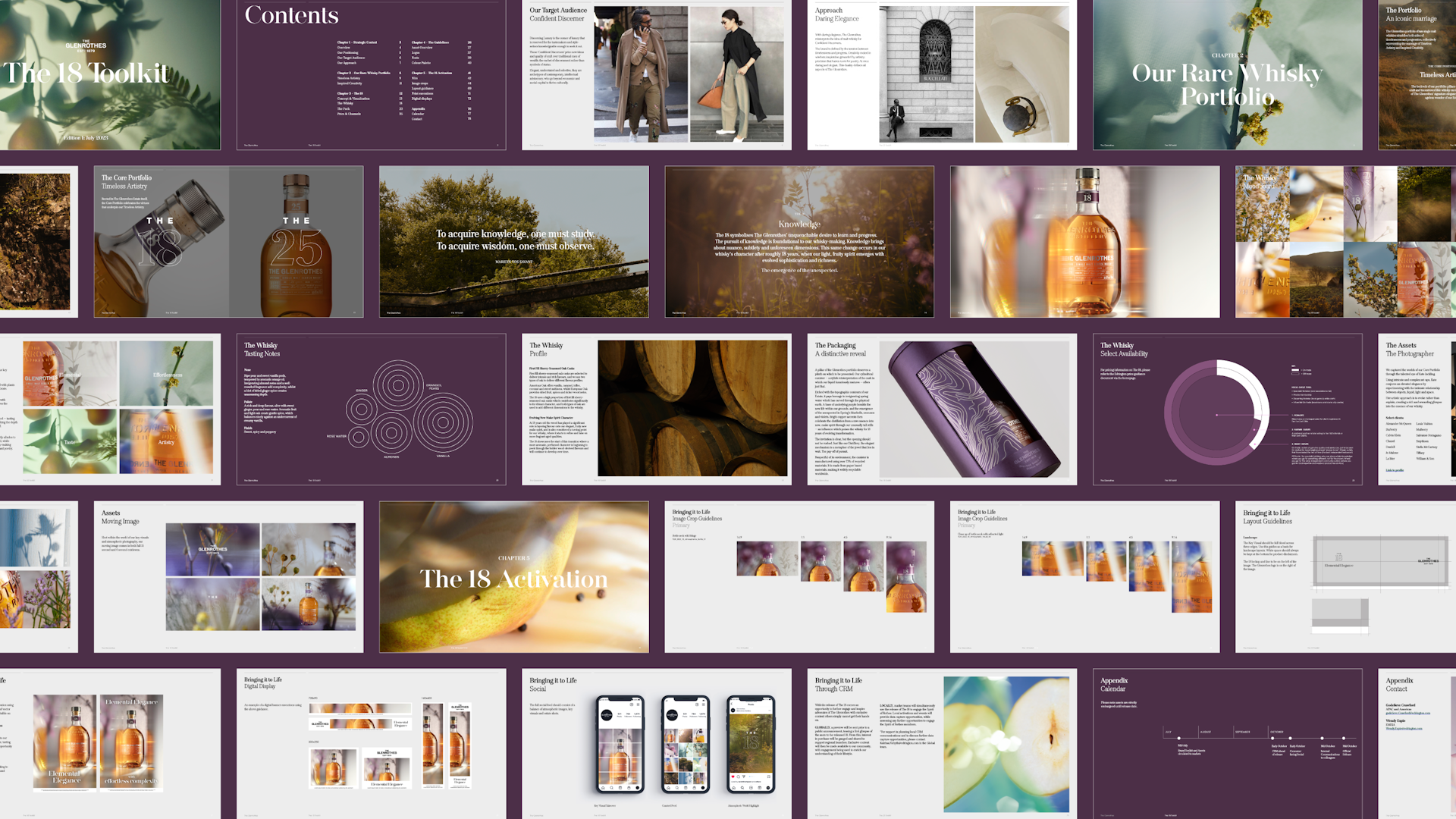Select Bringing it to Life Through CRM slide
1456x819 pixels.
[942, 744]
